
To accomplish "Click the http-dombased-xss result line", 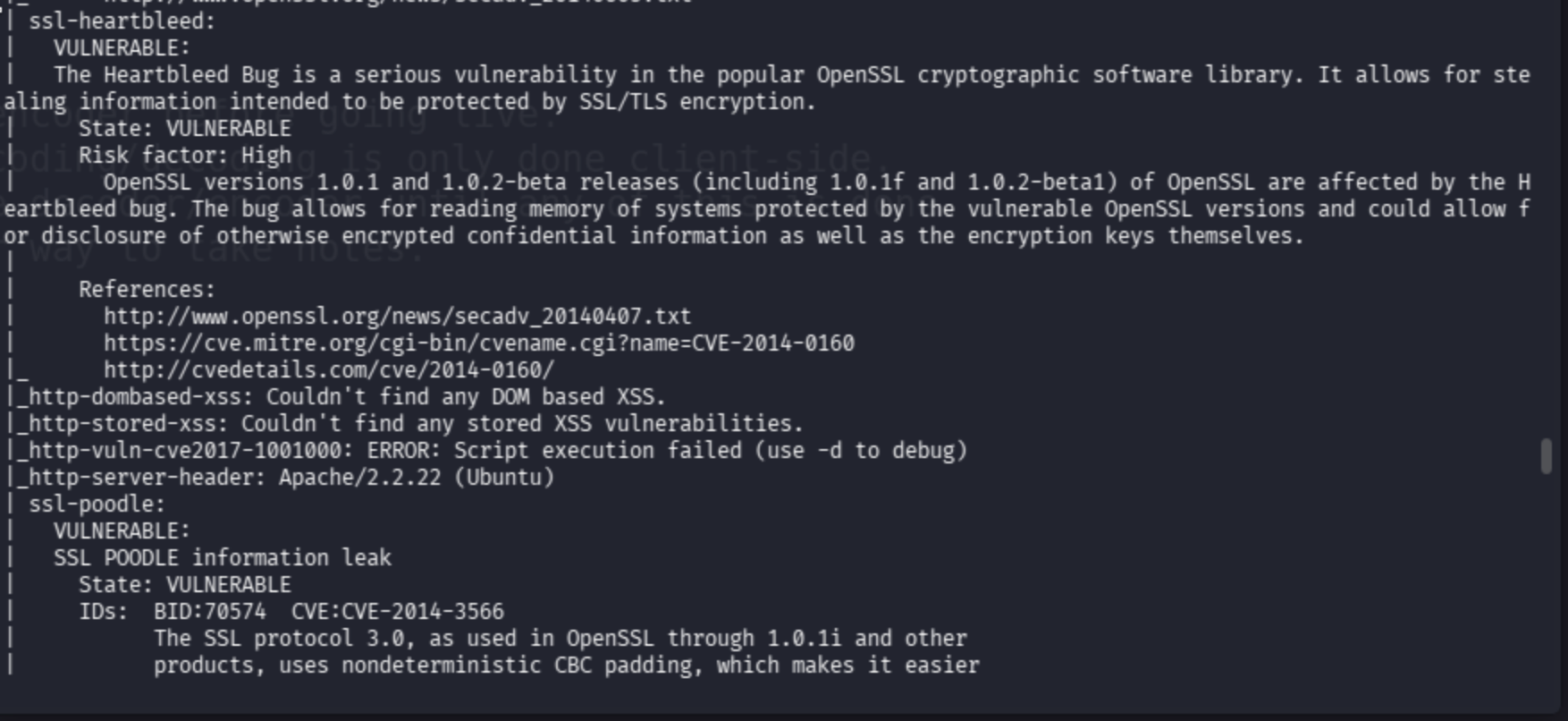I will point(341,397).
